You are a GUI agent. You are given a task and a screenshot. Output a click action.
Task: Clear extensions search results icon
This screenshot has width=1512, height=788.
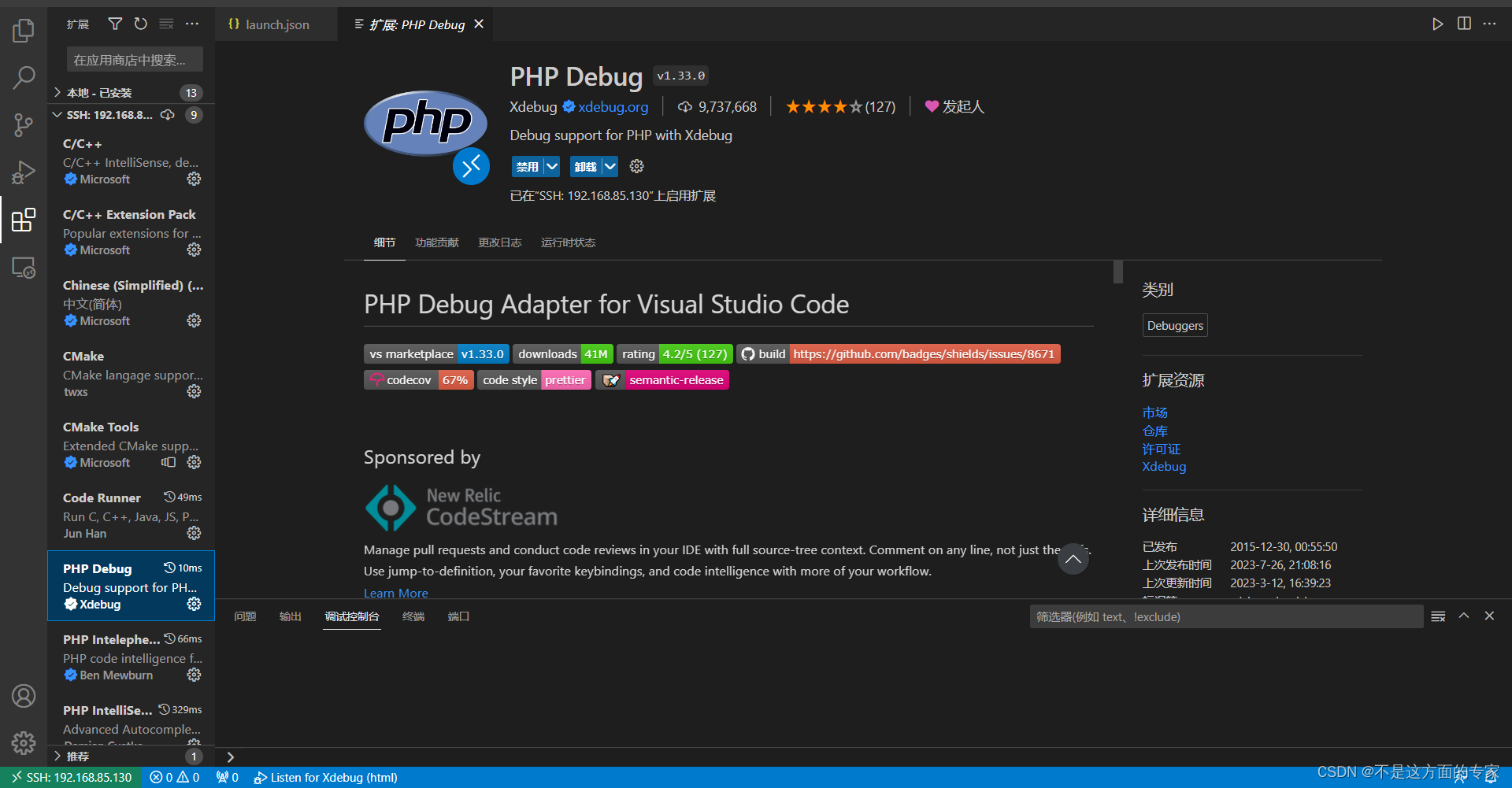(166, 24)
